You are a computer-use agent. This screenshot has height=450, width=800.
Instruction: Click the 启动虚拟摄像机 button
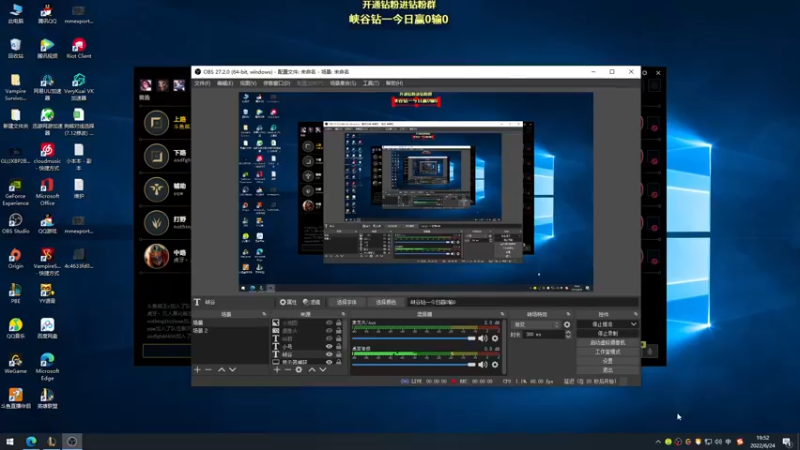point(608,343)
